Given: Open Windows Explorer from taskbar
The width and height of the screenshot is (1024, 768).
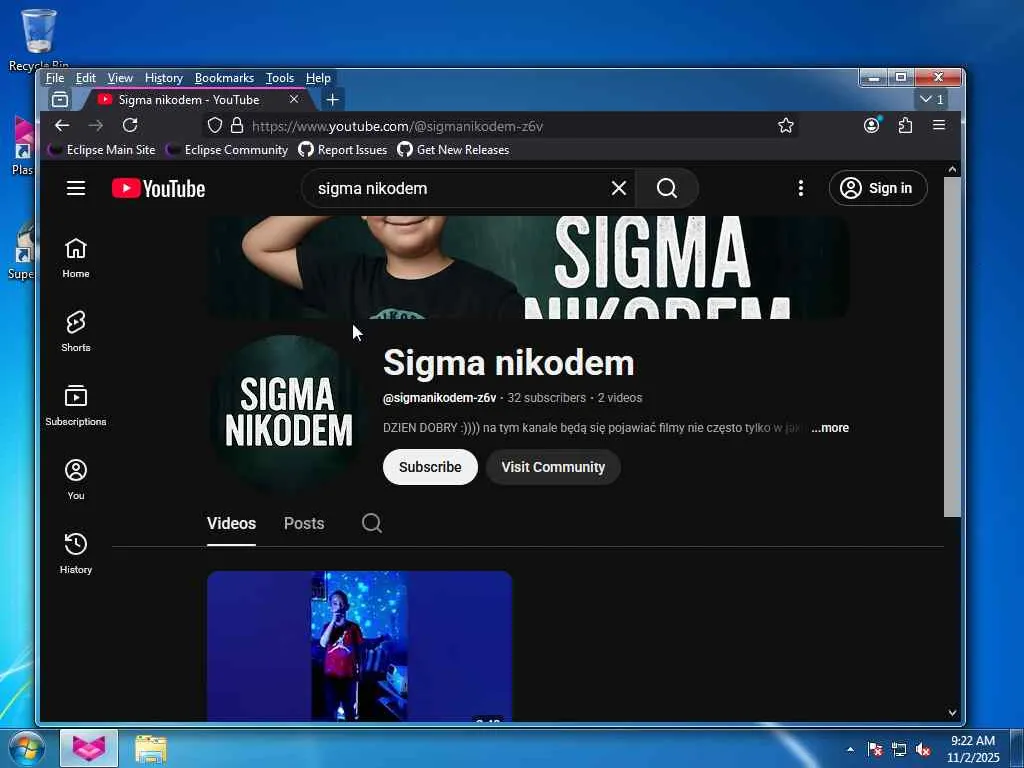Looking at the screenshot, I should [x=151, y=748].
